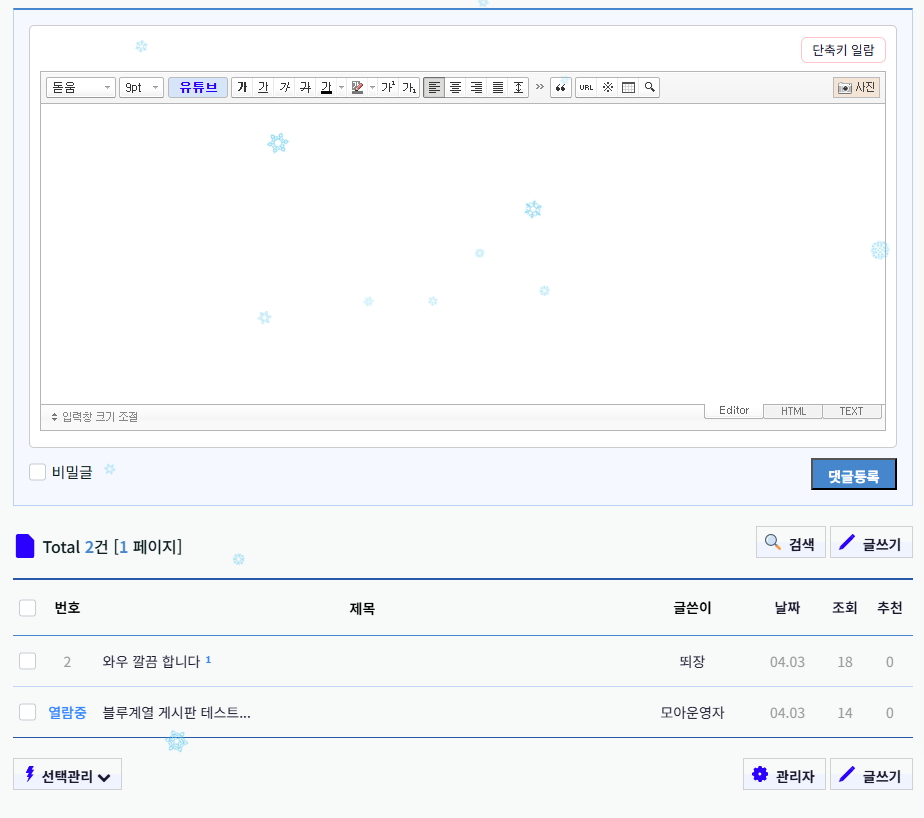The height and width of the screenshot is (818, 924).
Task: Apply underline formatting in editor toolbar
Action: click(262, 88)
